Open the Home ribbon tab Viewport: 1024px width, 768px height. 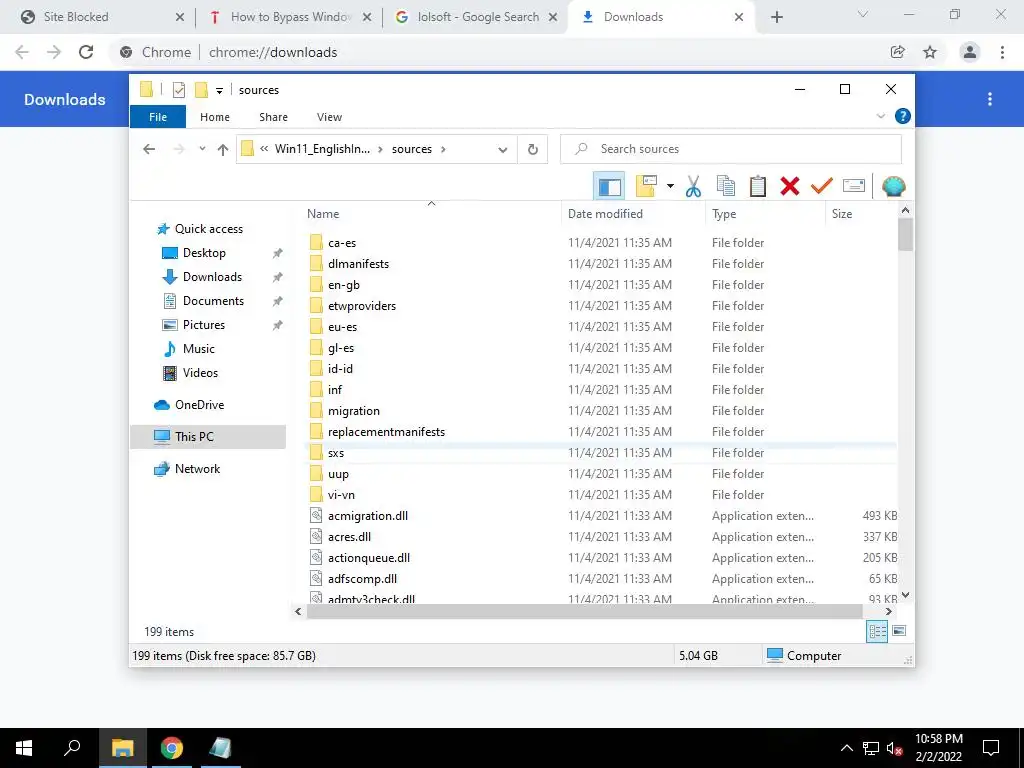click(x=215, y=117)
